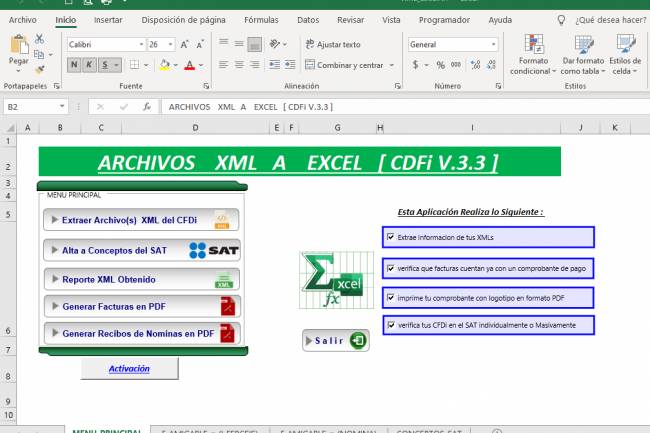Image resolution: width=650 pixels, height=433 pixels.
Task: Click the insert function fx icon
Action: click(147, 107)
